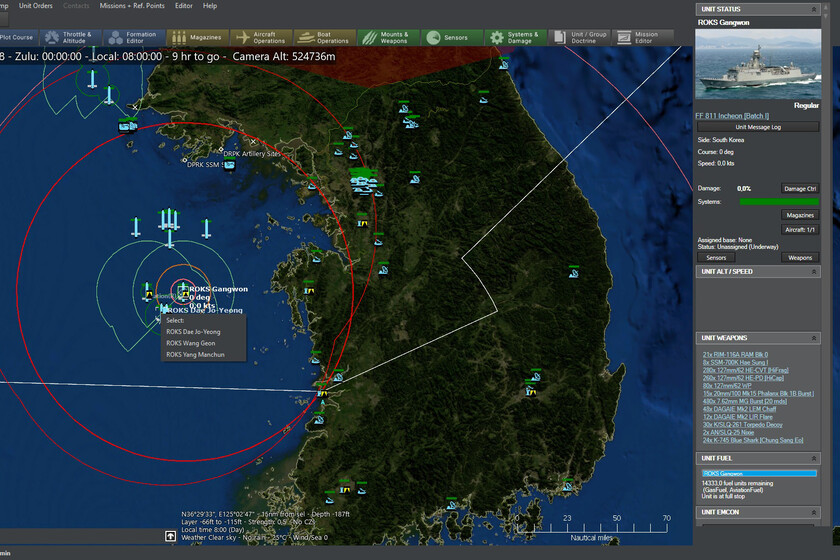
Task: Open the Mission Editor toolbar button
Action: 640,37
